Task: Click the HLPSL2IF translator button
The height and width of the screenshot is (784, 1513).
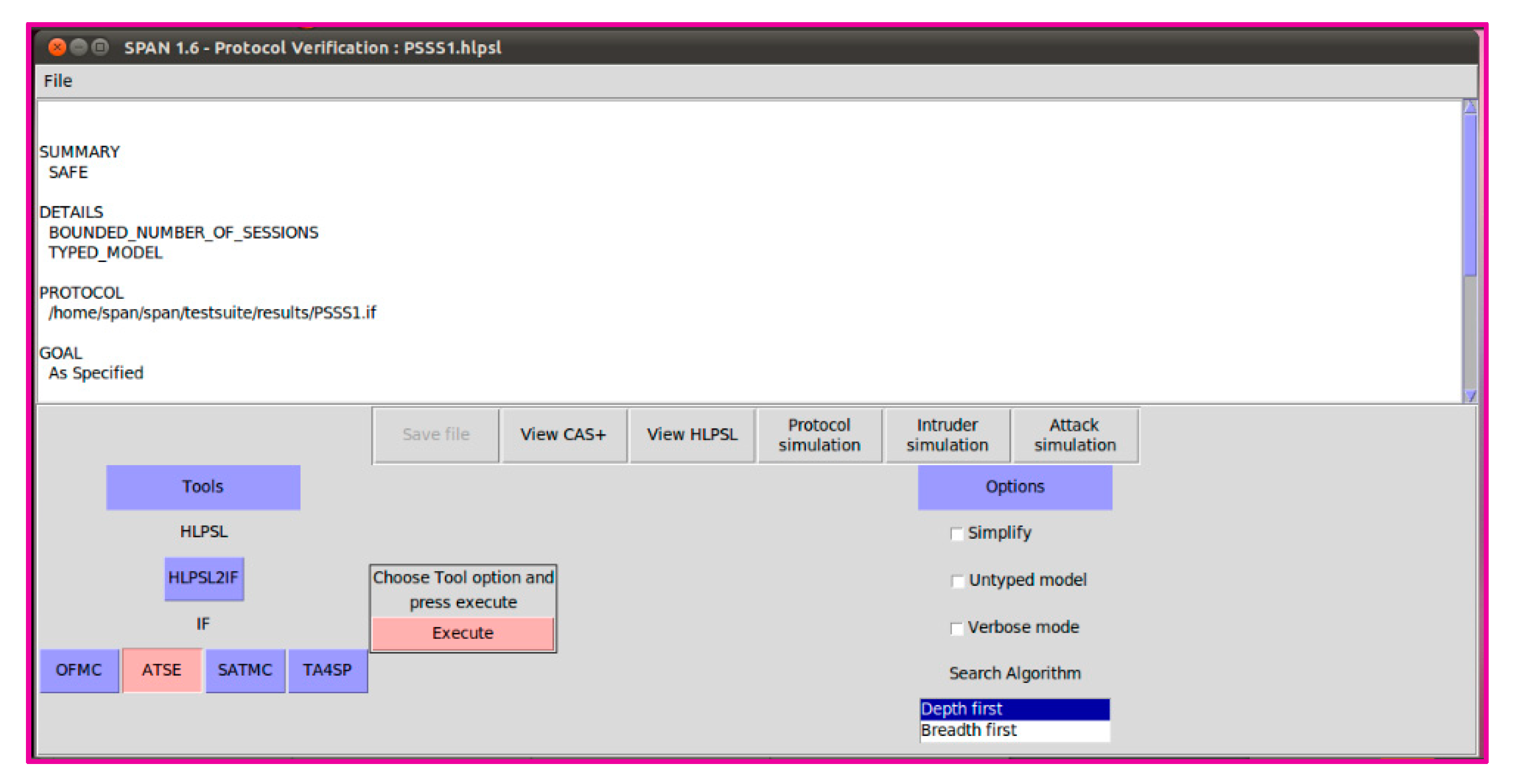Action: tap(203, 578)
